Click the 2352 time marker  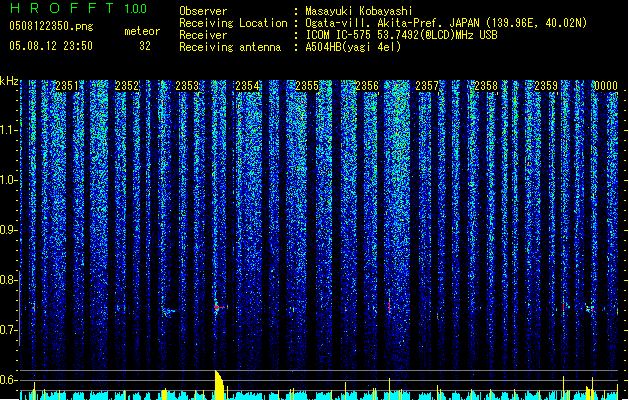click(x=127, y=86)
